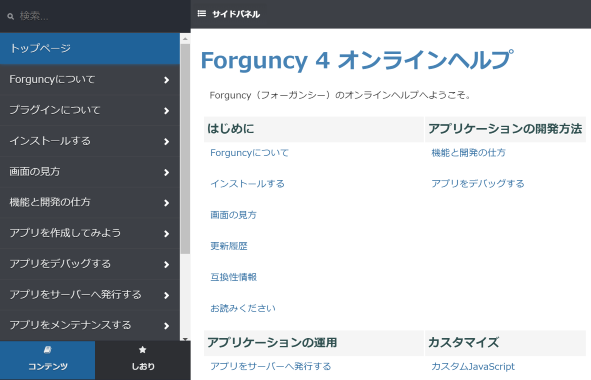Screen dimensions: 591x380
Task: Follow the 機能と開発の仕方 content link
Action: (x=469, y=153)
